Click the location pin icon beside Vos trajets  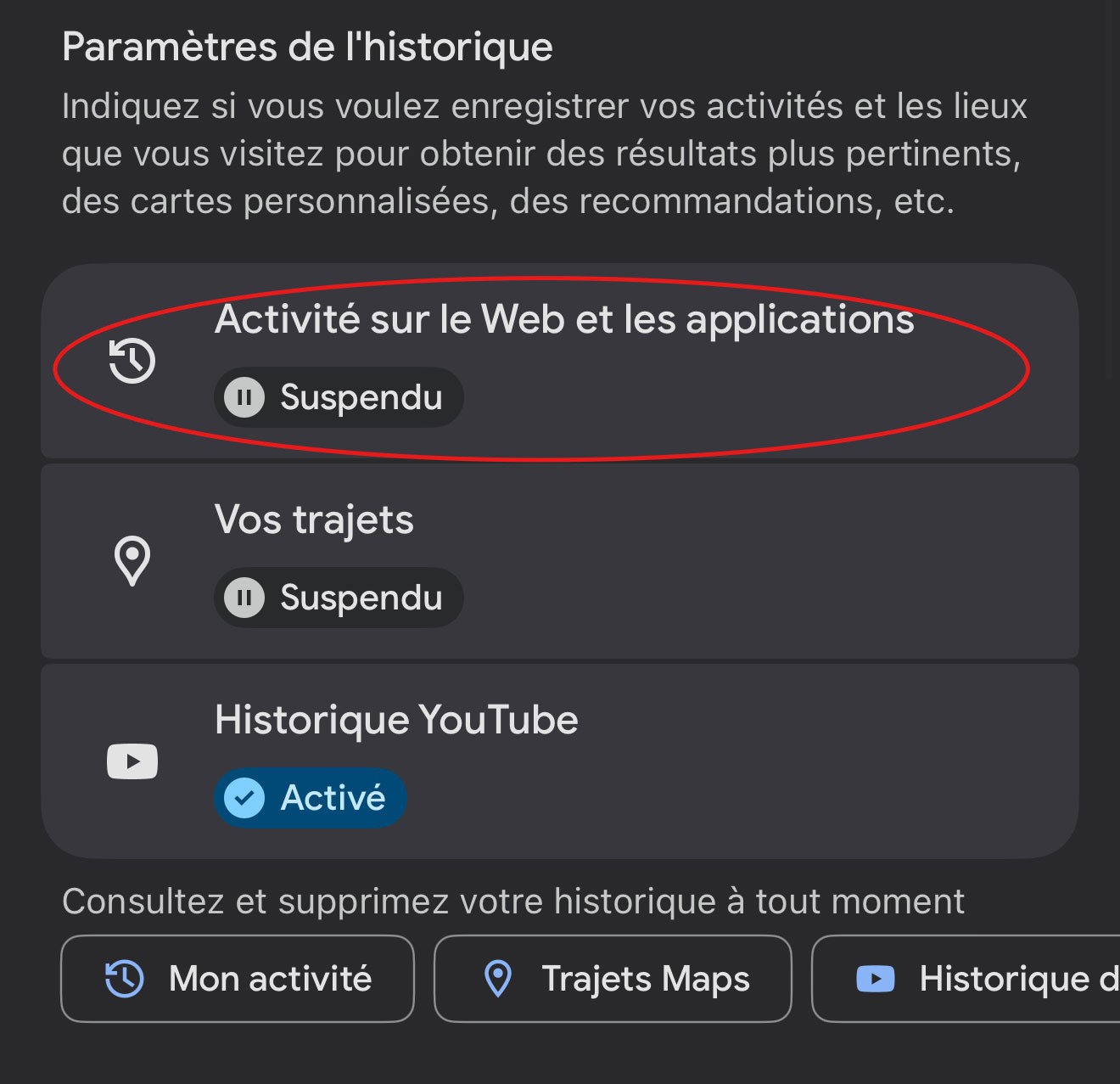(132, 561)
